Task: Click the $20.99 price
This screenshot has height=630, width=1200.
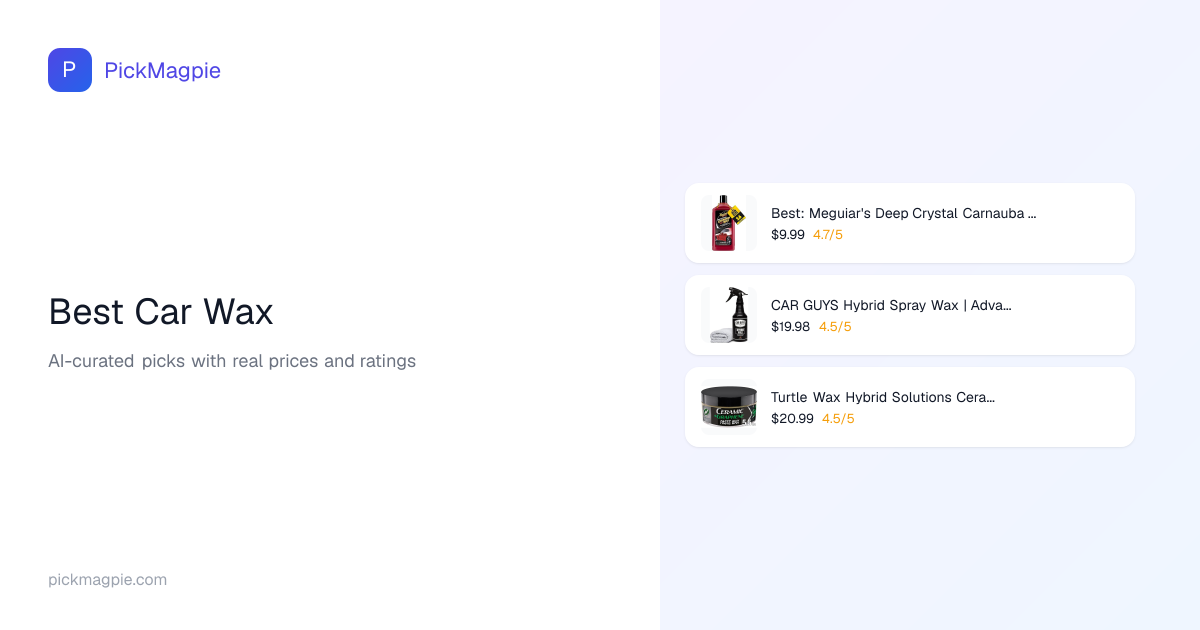Action: (x=792, y=419)
